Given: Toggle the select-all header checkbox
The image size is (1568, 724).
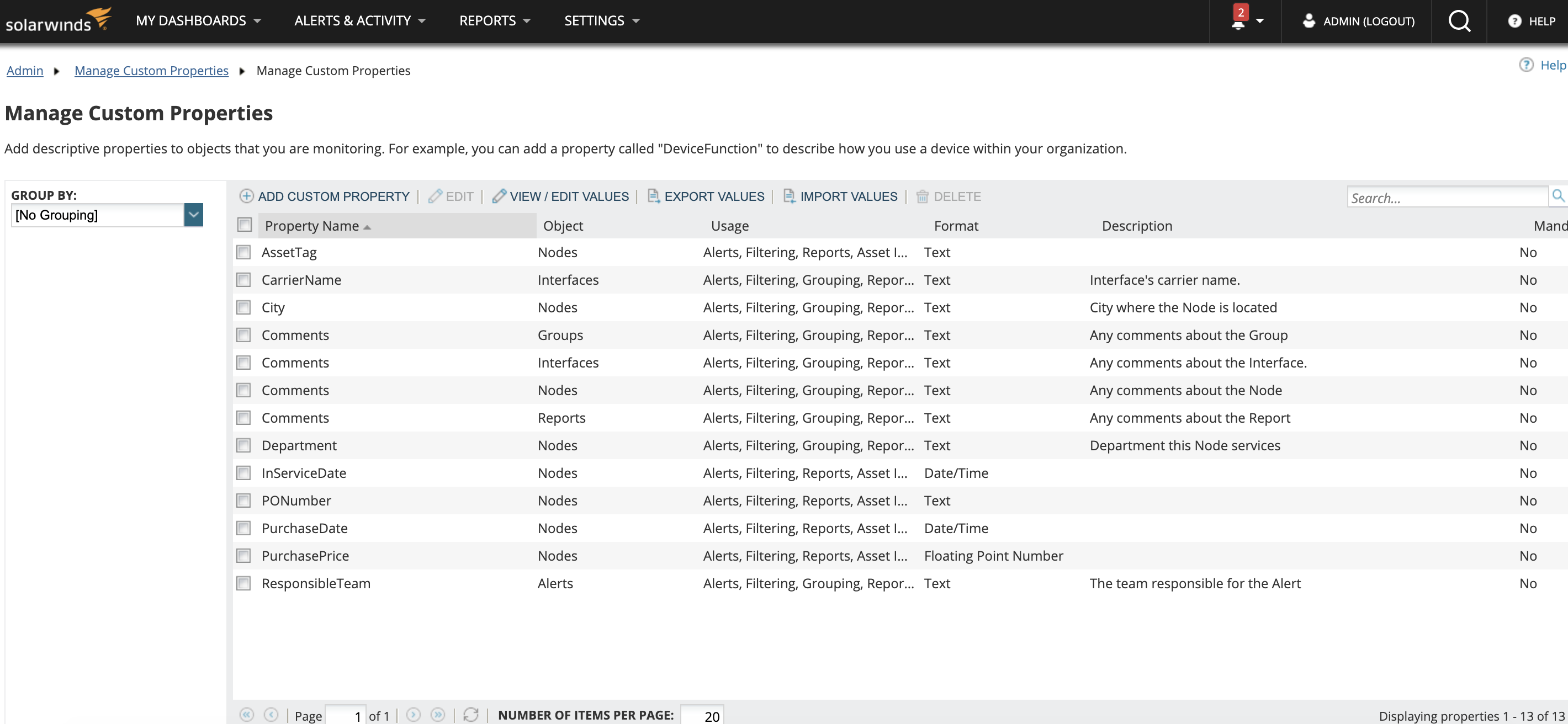Looking at the screenshot, I should [x=245, y=225].
